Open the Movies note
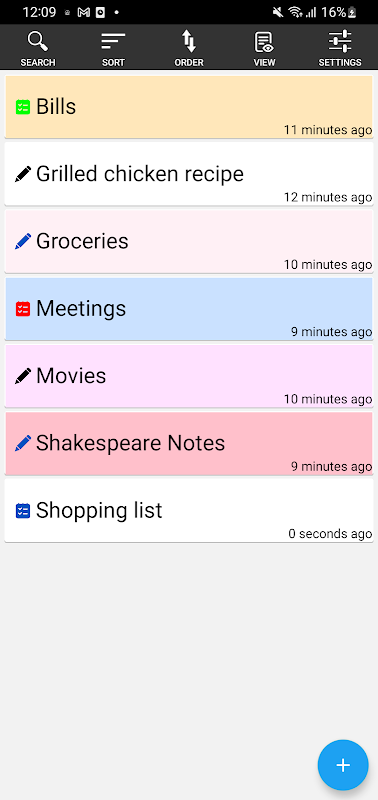The width and height of the screenshot is (378, 800). coord(189,376)
